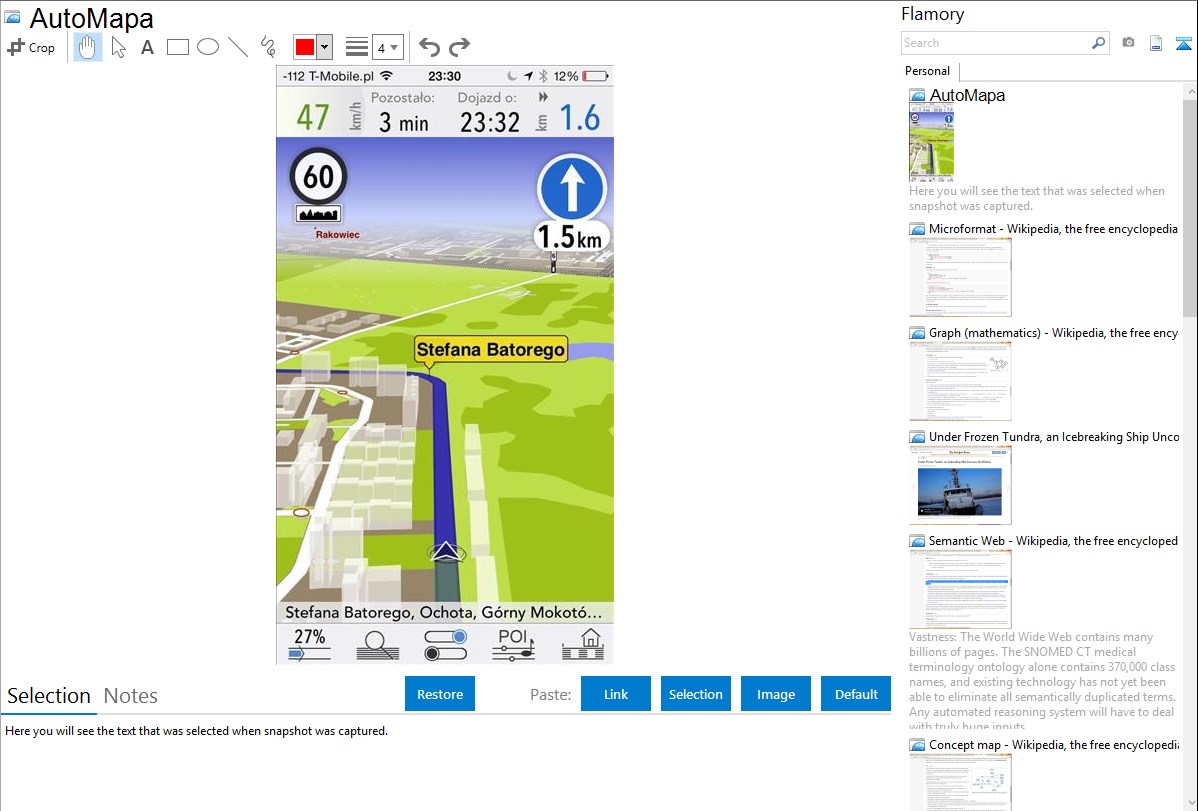Open the Concept map snapshot thumbnail
The image size is (1198, 811).
click(x=960, y=783)
